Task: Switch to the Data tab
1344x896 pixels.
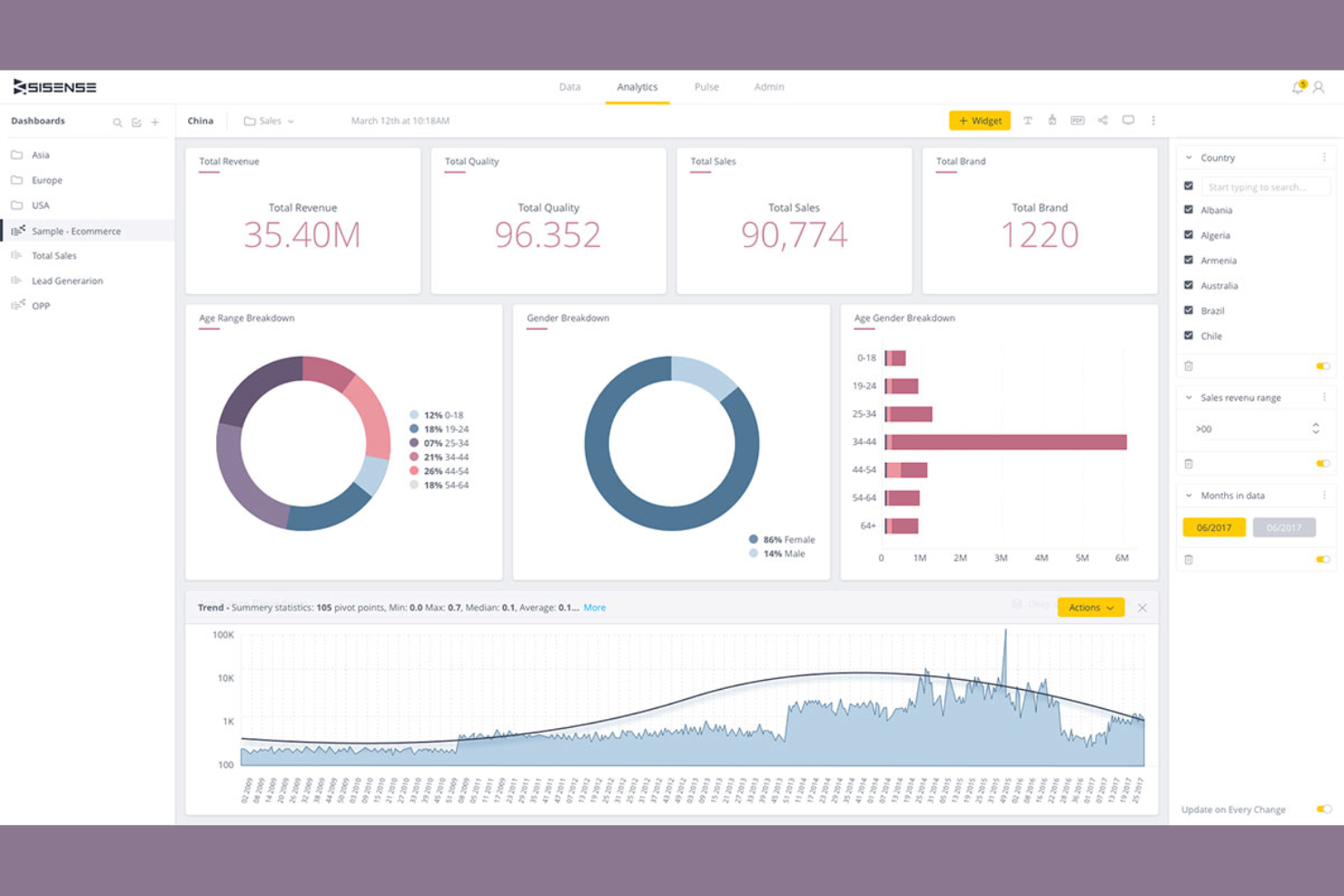Action: pos(569,86)
